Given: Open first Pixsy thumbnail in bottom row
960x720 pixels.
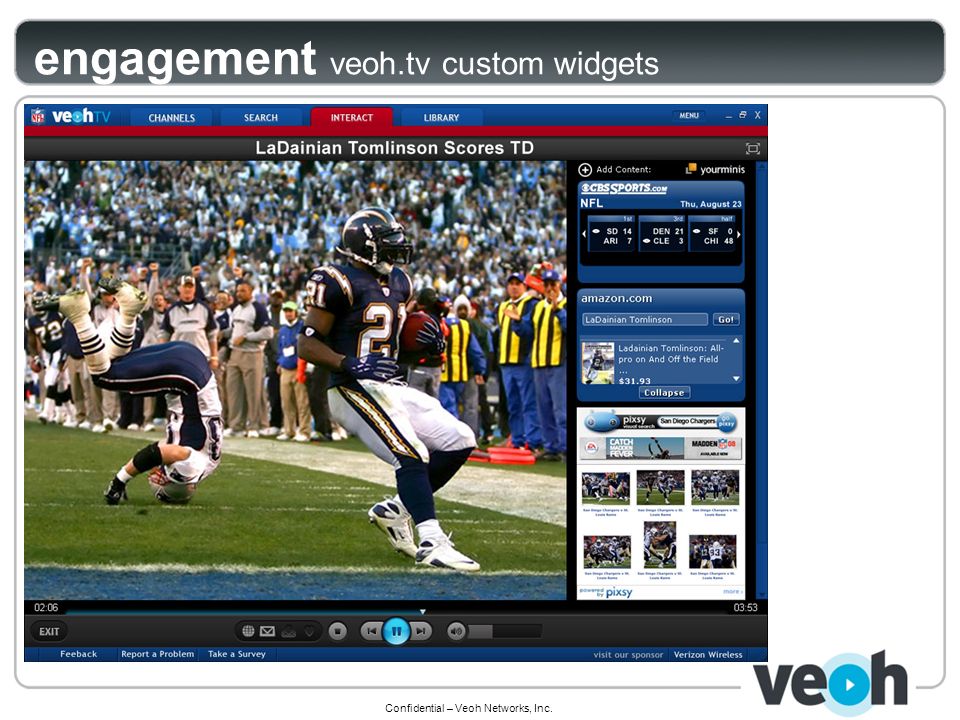Looking at the screenshot, I should [607, 552].
